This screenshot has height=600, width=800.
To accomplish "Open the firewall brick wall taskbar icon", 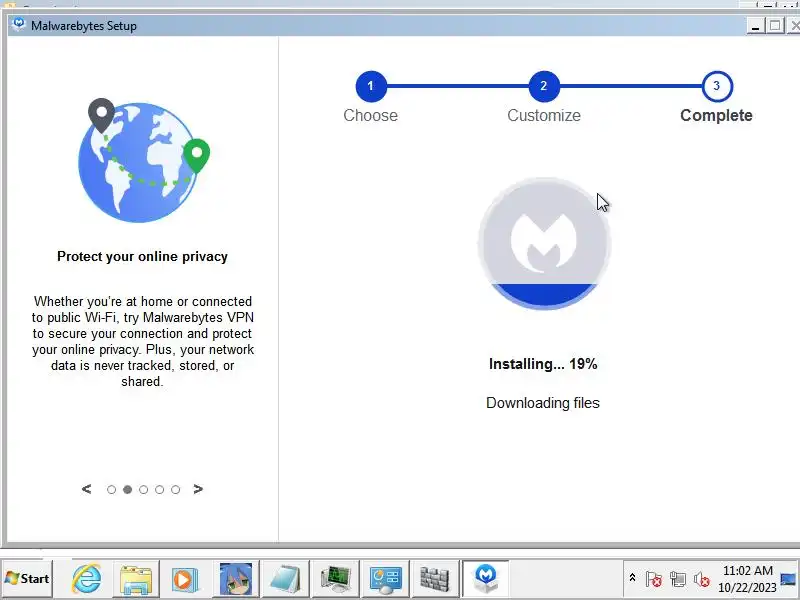I will point(435,579).
